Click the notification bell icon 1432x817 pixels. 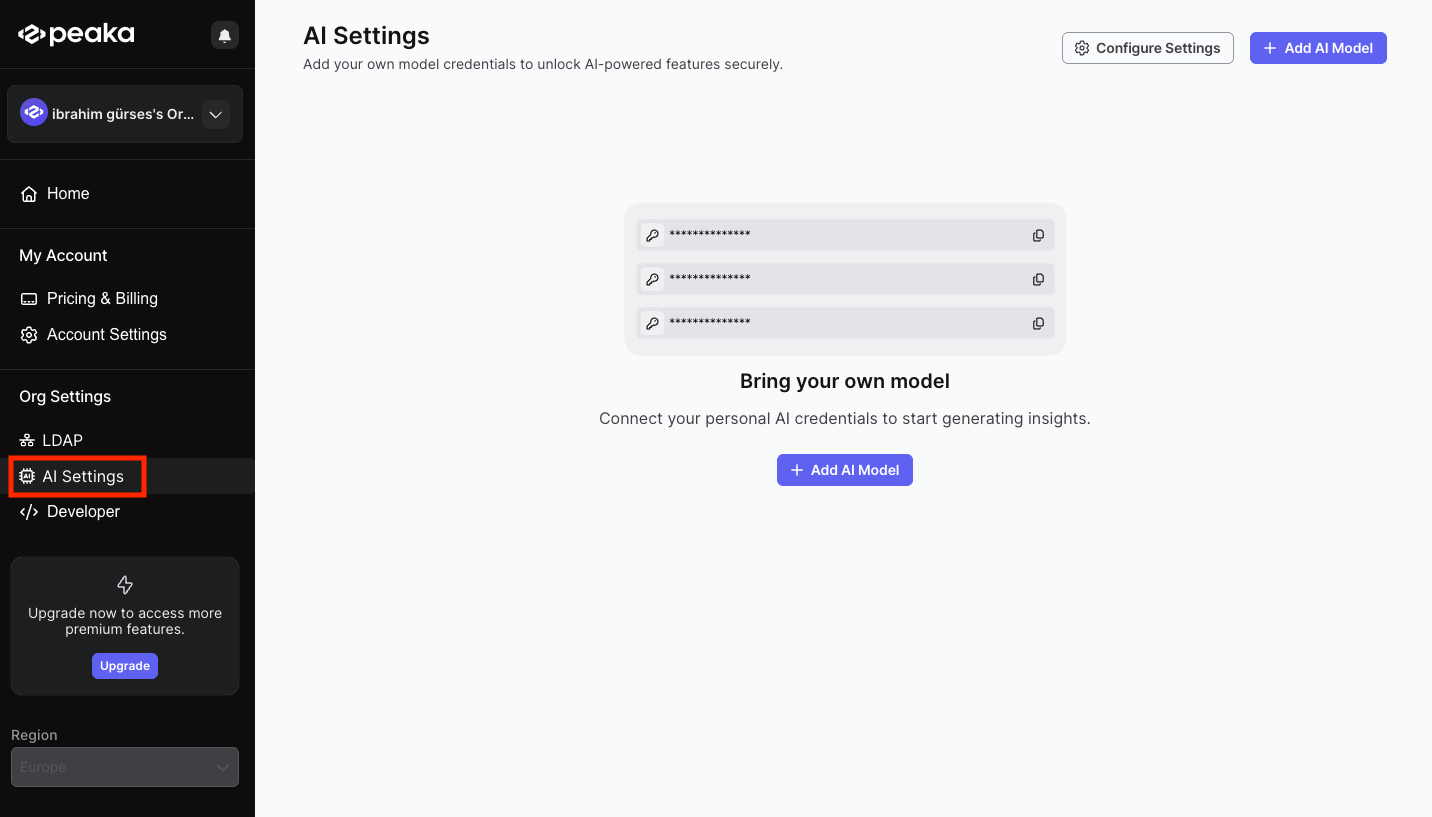click(x=225, y=35)
